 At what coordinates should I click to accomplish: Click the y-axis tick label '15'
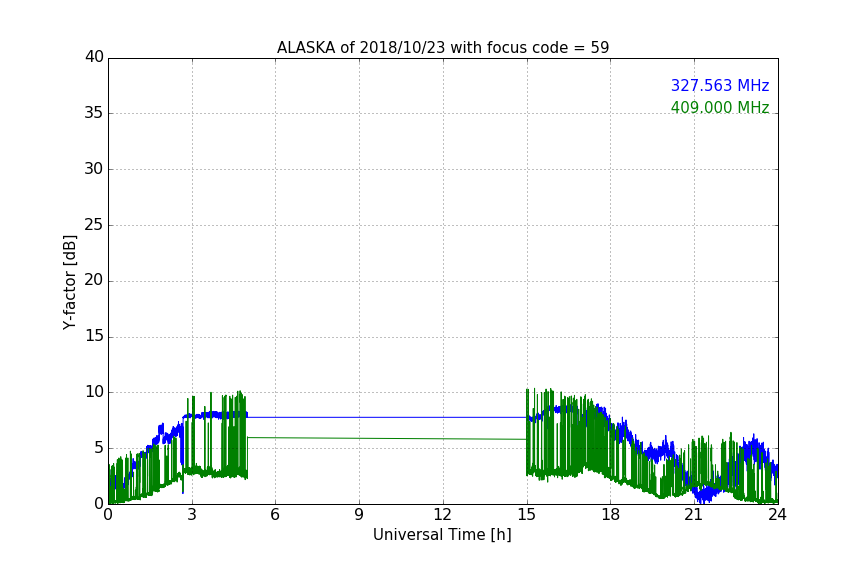94,336
